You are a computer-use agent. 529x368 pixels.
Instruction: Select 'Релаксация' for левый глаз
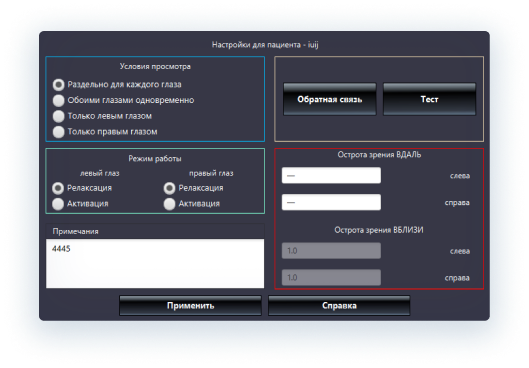(58, 188)
